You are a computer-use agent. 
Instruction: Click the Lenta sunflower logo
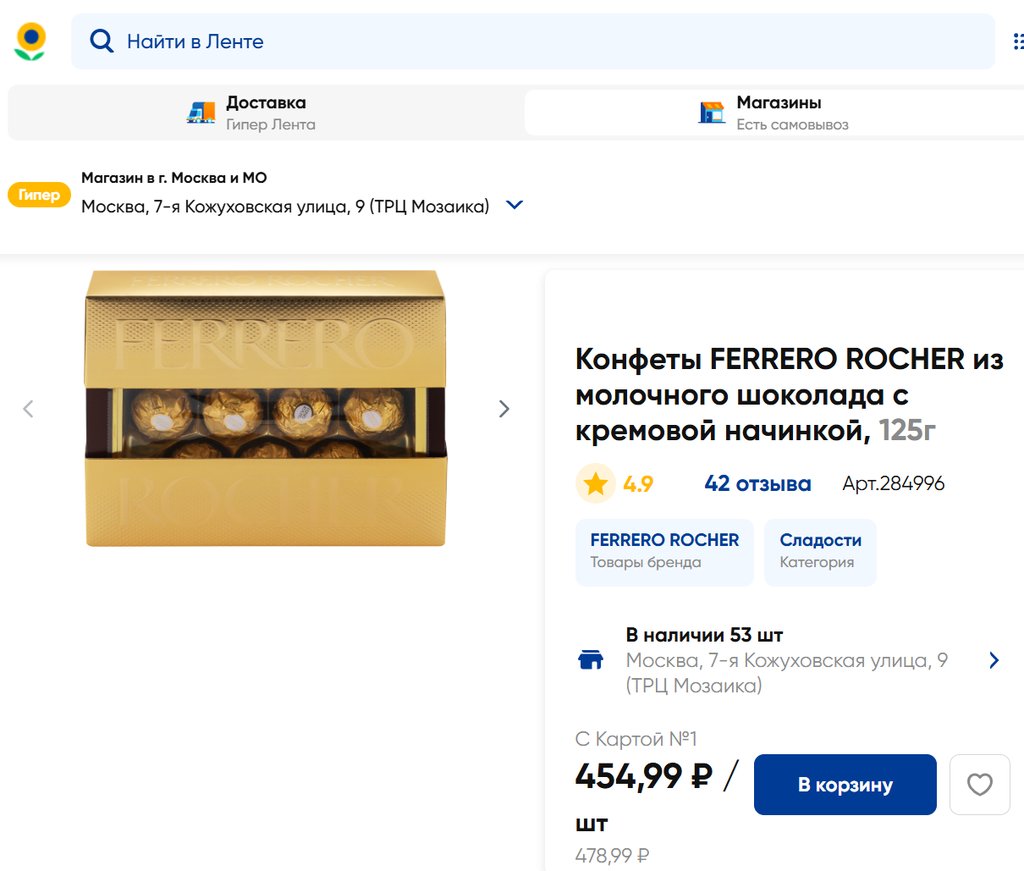point(31,41)
